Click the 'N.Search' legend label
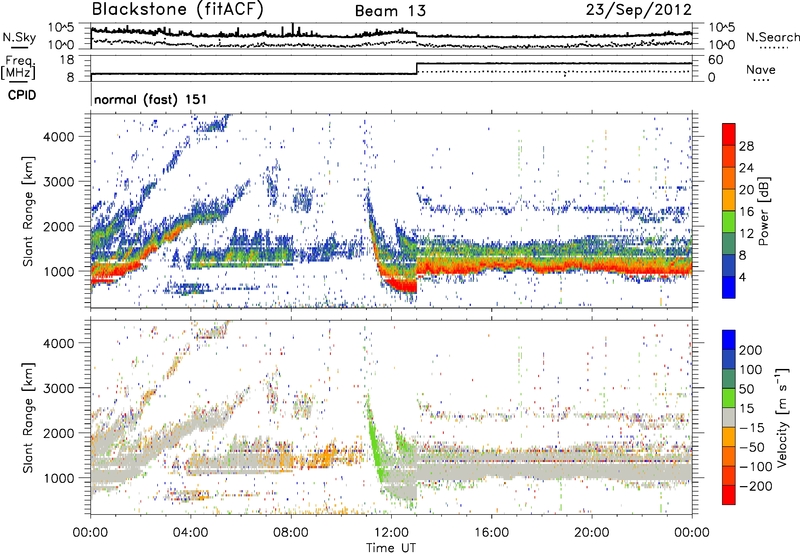Viewport: 800px width, 554px height. [x=772, y=37]
